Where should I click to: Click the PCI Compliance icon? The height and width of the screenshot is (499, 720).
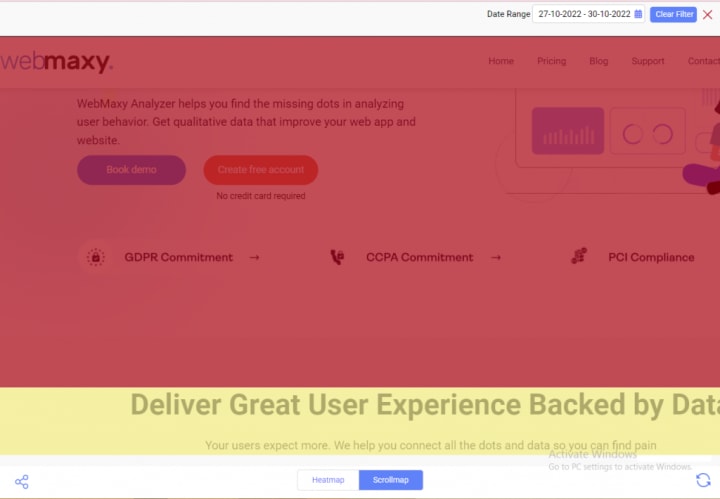point(579,256)
